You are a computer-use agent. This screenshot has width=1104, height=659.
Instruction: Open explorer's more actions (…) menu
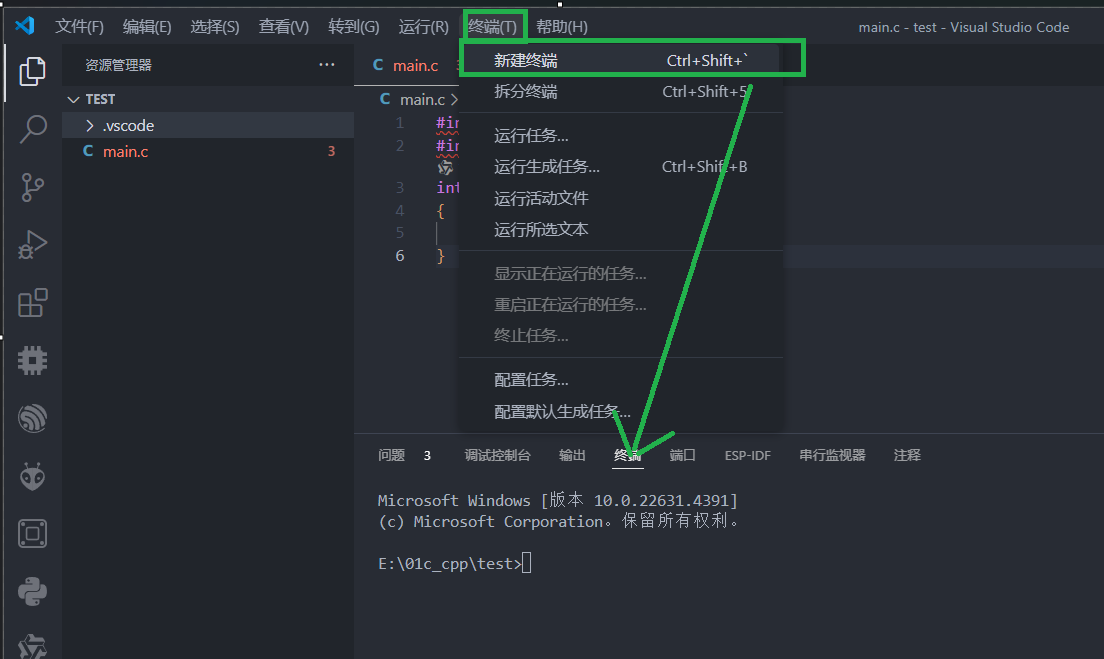coord(327,65)
